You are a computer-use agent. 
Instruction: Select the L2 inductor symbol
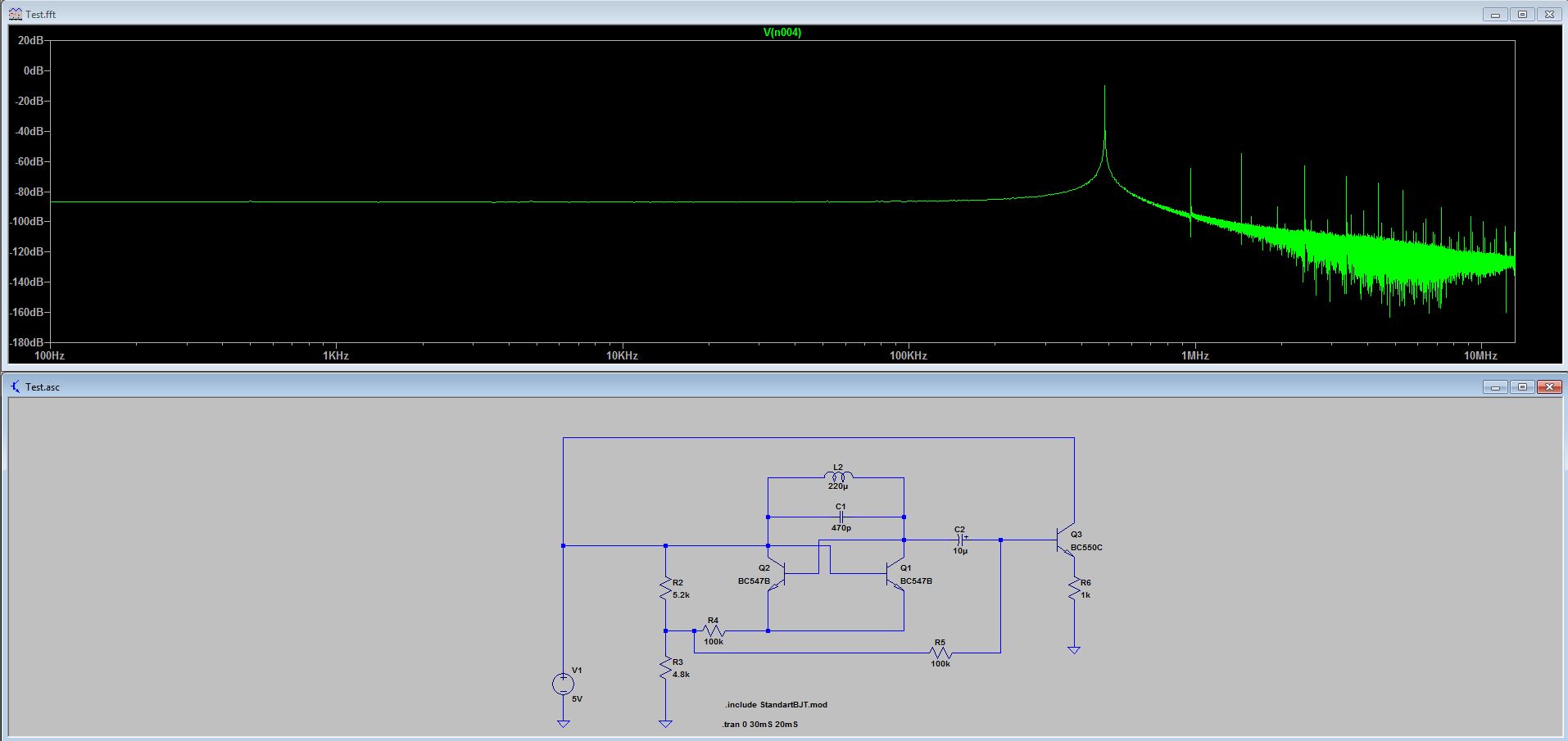point(838,477)
